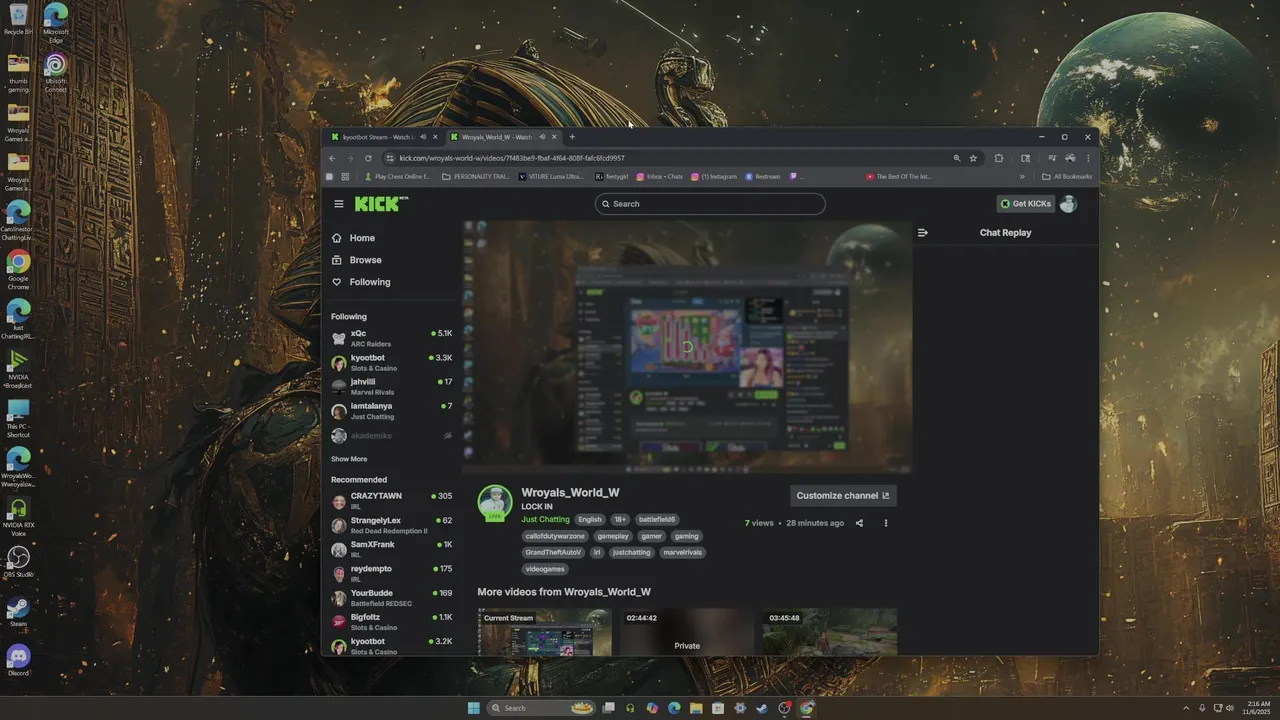
Task: Open the Restream bookmark
Action: pos(762,177)
